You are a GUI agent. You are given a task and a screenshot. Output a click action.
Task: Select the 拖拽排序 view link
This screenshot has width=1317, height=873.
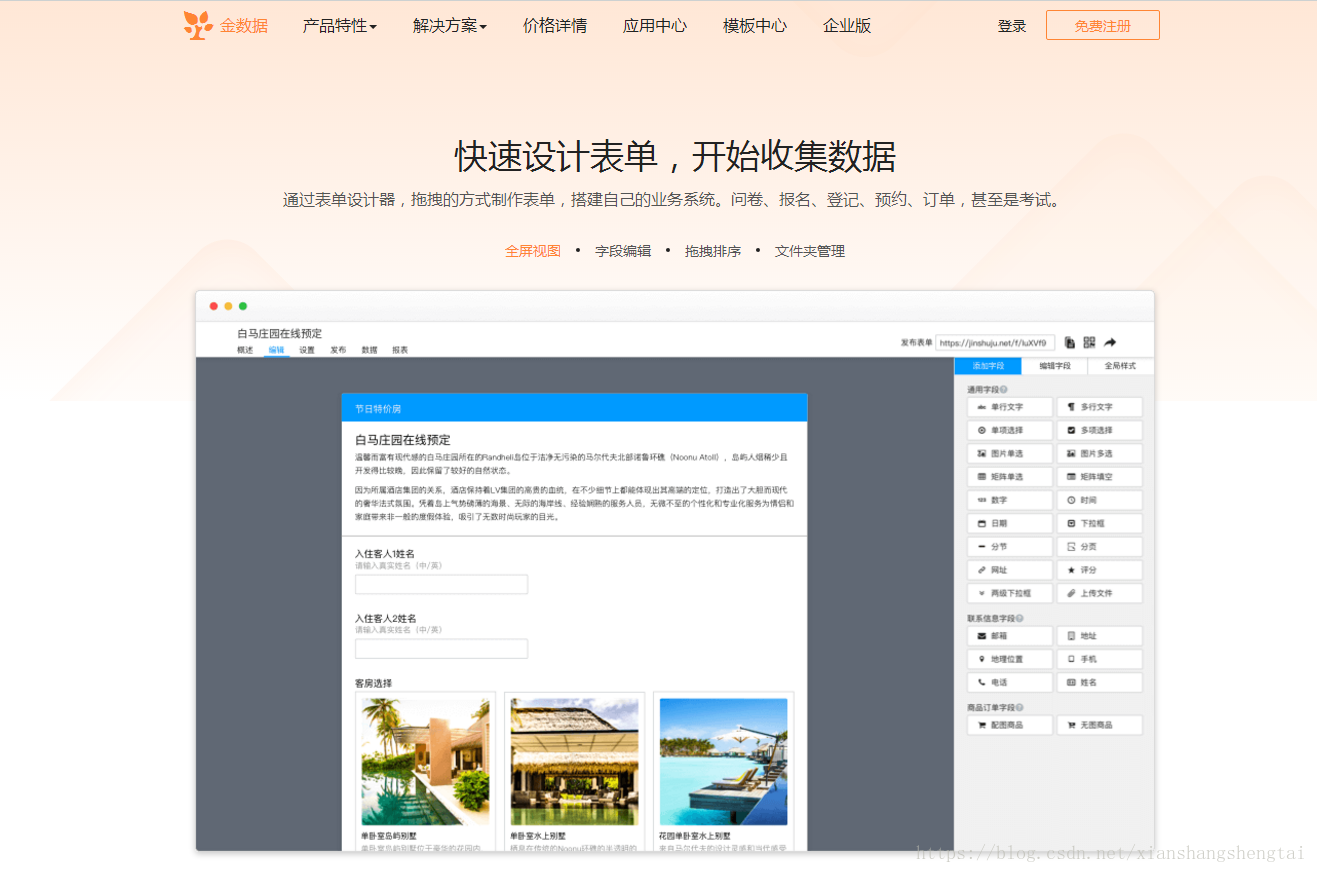pyautogui.click(x=713, y=251)
